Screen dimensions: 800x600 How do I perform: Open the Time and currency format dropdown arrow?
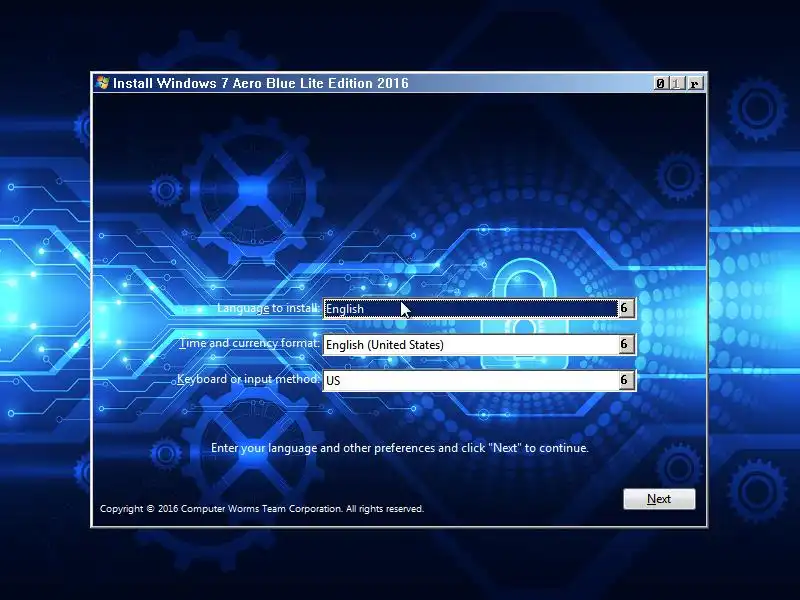[x=626, y=344]
